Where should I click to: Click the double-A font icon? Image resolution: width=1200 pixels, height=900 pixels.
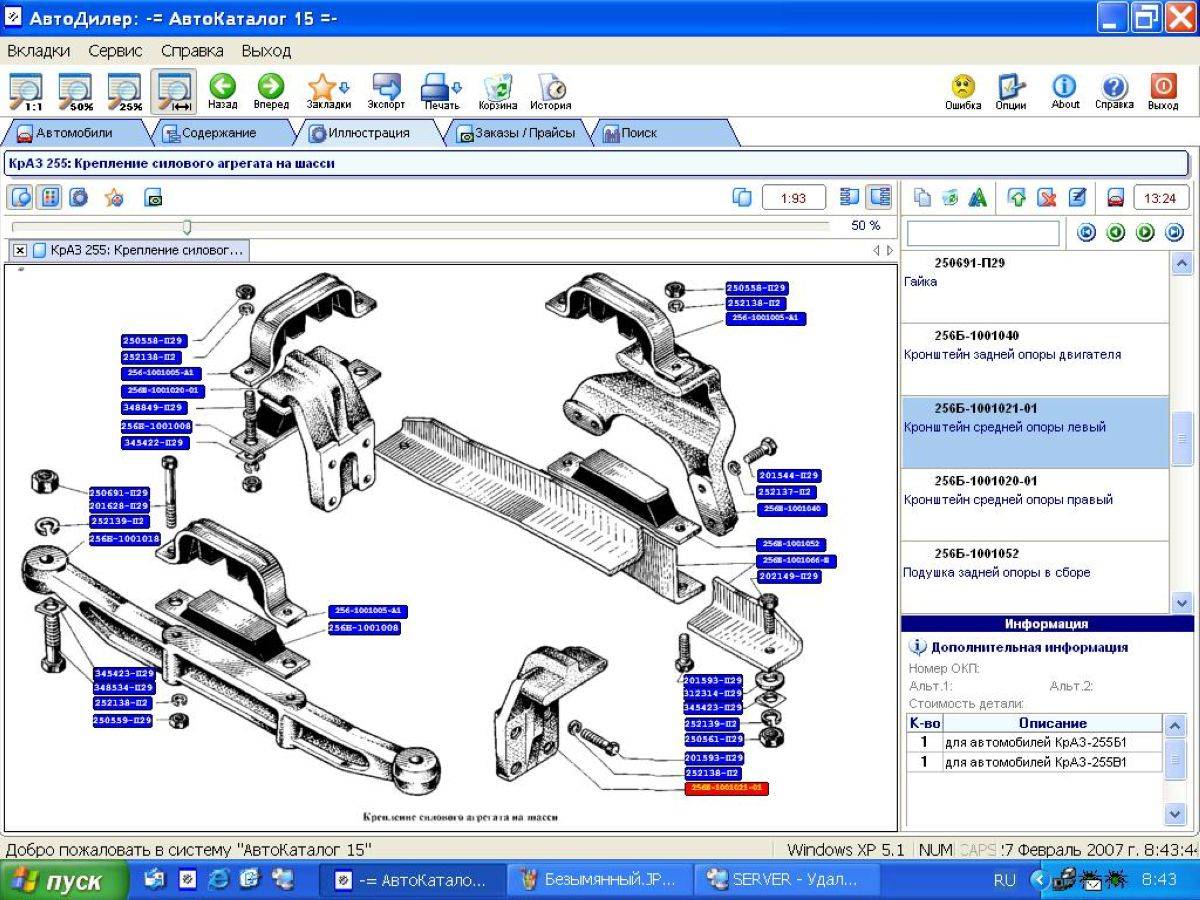978,198
